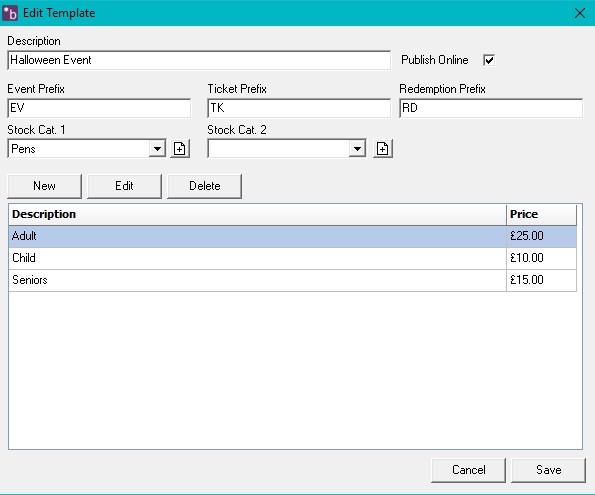Add new category beside Stock Cat. 1
Image resolution: width=595 pixels, height=495 pixels.
click(179, 149)
